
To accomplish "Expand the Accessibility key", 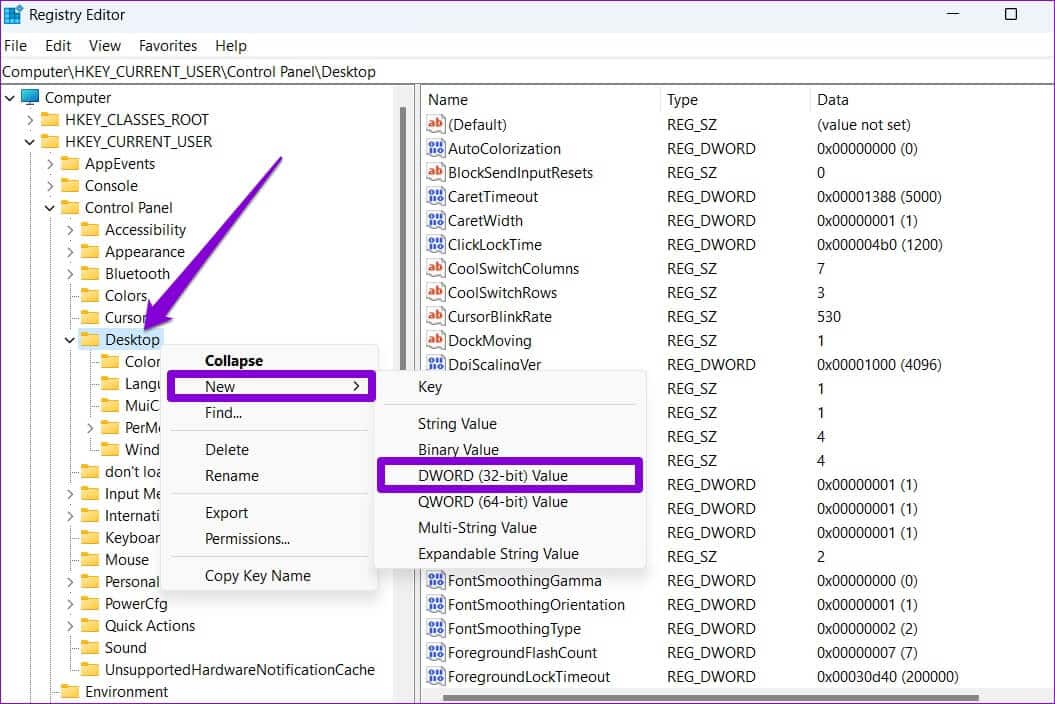I will tap(70, 230).
